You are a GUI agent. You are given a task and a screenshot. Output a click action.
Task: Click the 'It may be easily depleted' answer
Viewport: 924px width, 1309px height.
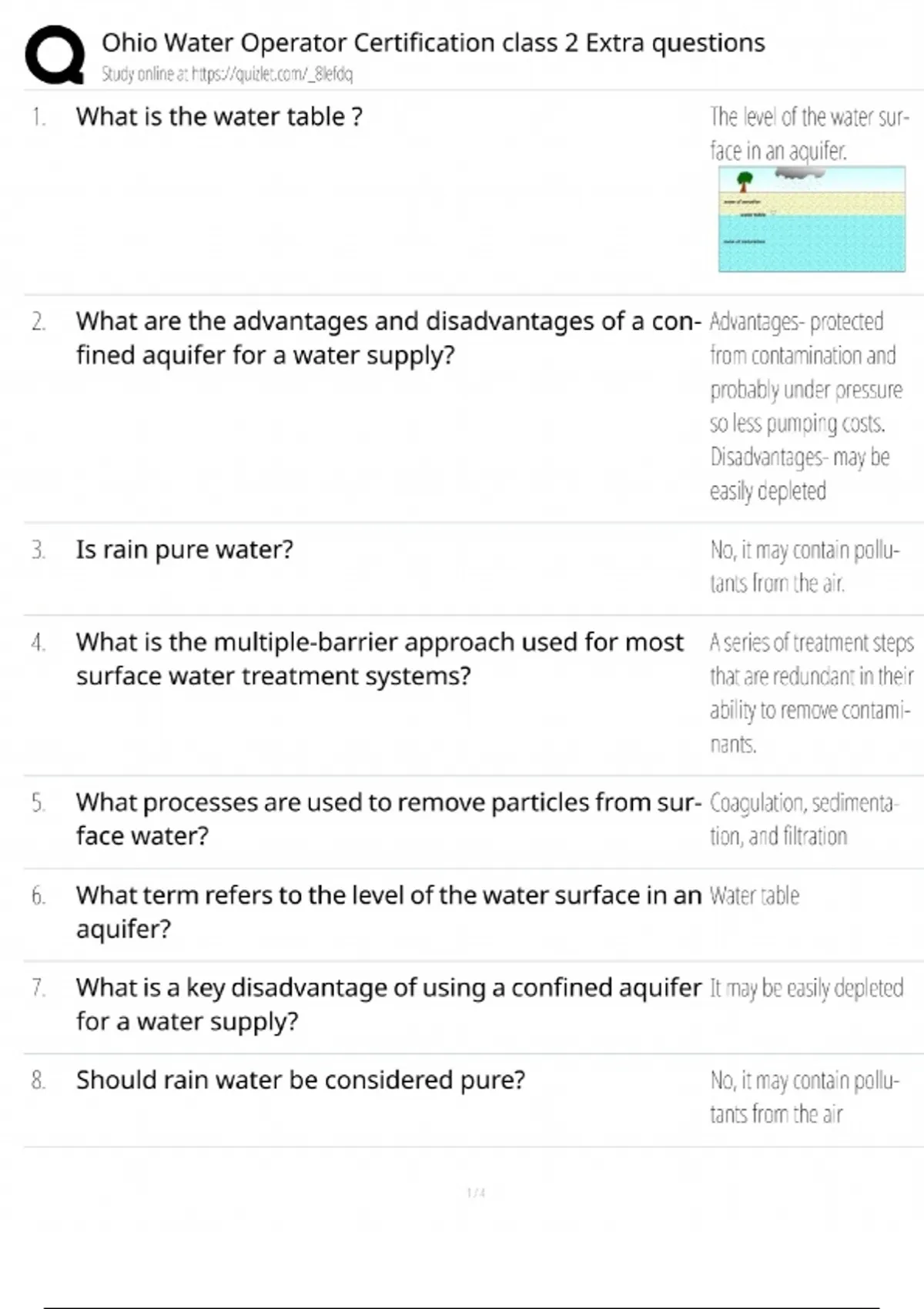tap(806, 988)
